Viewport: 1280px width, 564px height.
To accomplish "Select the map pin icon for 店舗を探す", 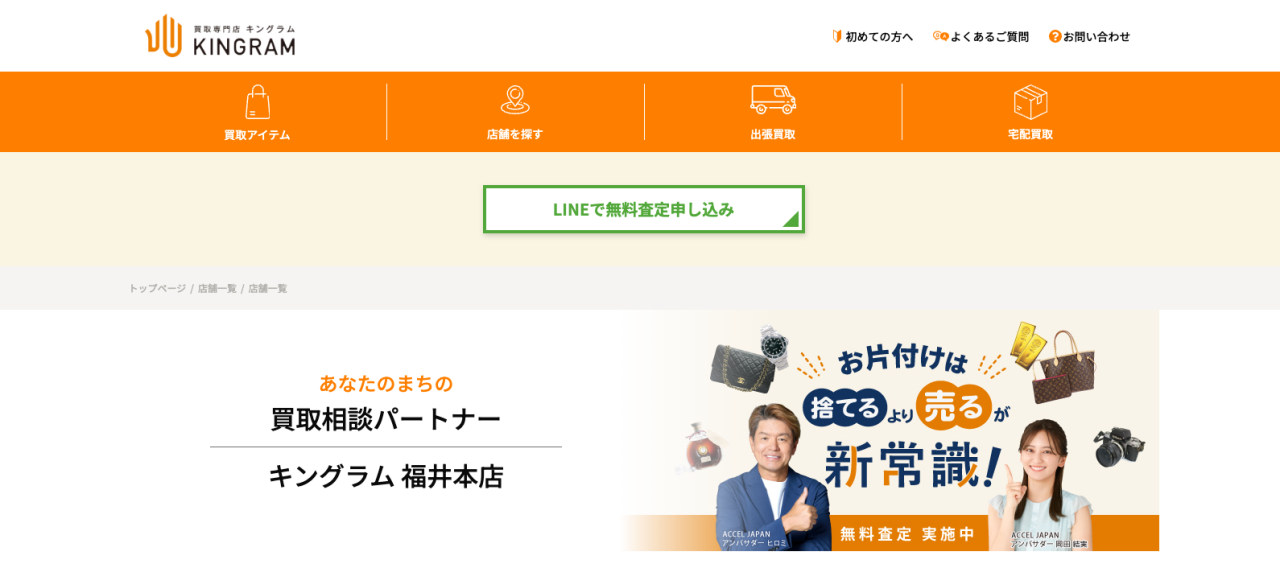I will click(515, 100).
